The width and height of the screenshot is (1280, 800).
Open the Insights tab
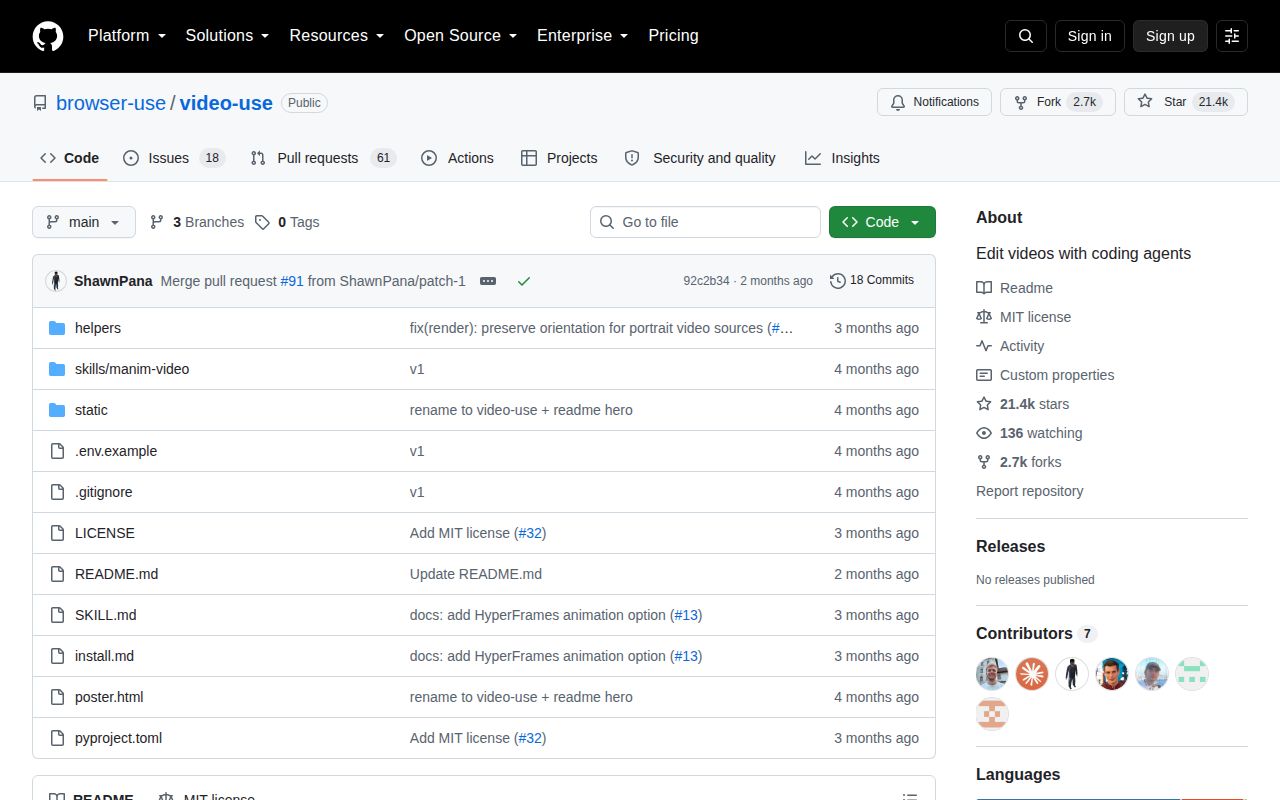point(842,158)
